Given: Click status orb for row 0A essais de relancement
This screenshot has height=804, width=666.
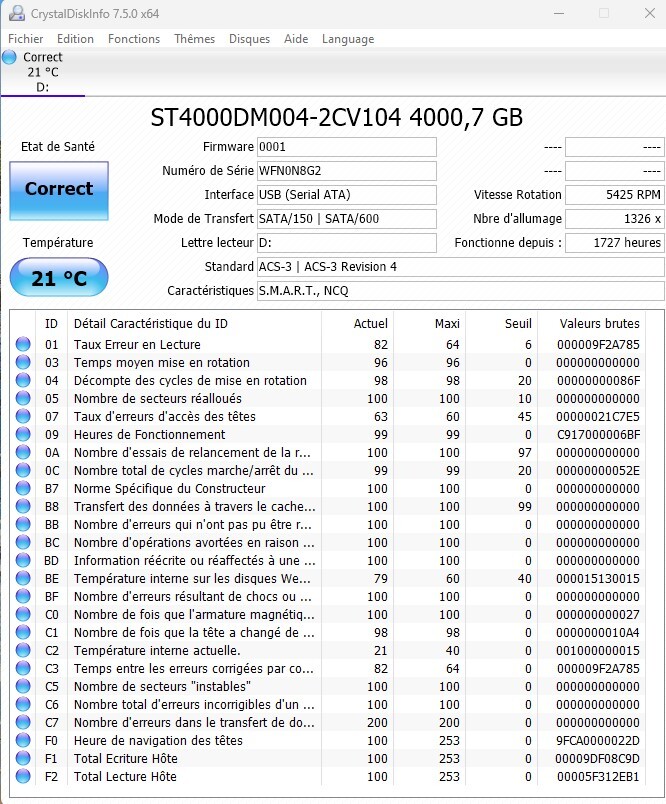Looking at the screenshot, I should [23, 452].
